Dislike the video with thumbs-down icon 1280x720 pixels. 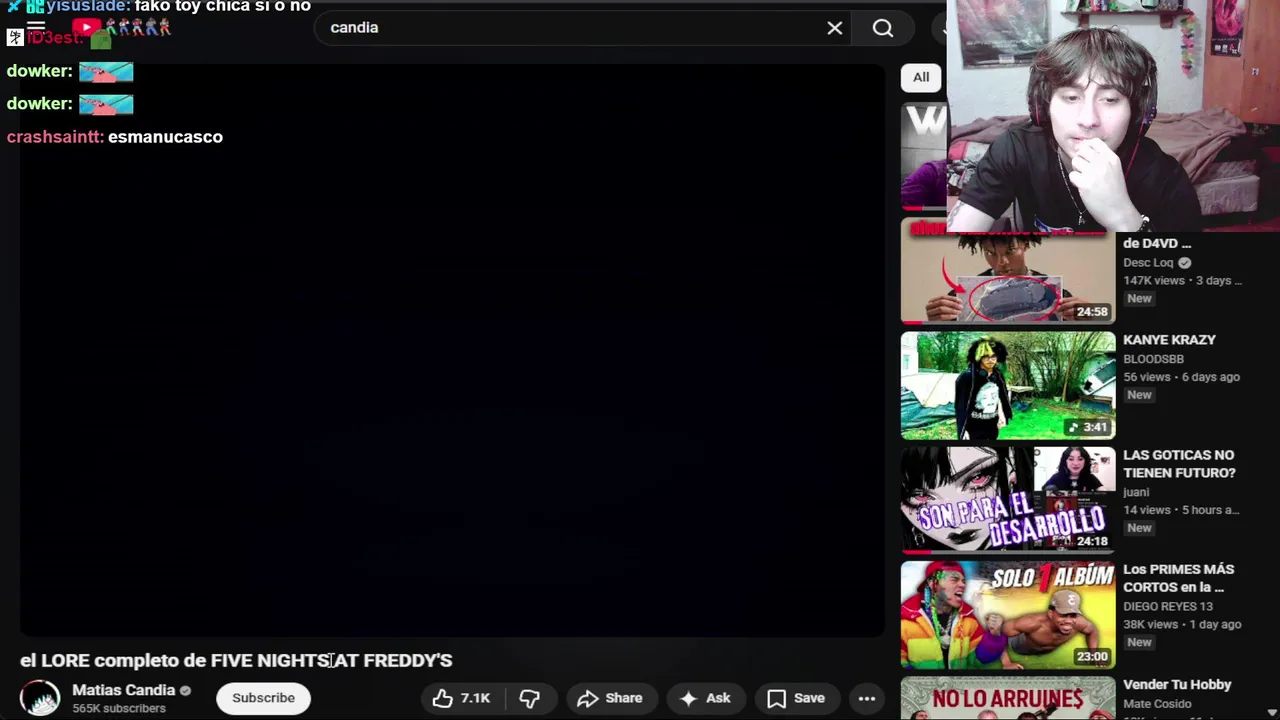coord(530,698)
